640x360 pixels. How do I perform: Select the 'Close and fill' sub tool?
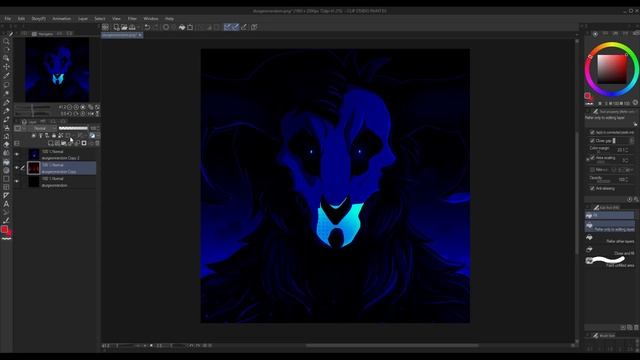pos(610,251)
